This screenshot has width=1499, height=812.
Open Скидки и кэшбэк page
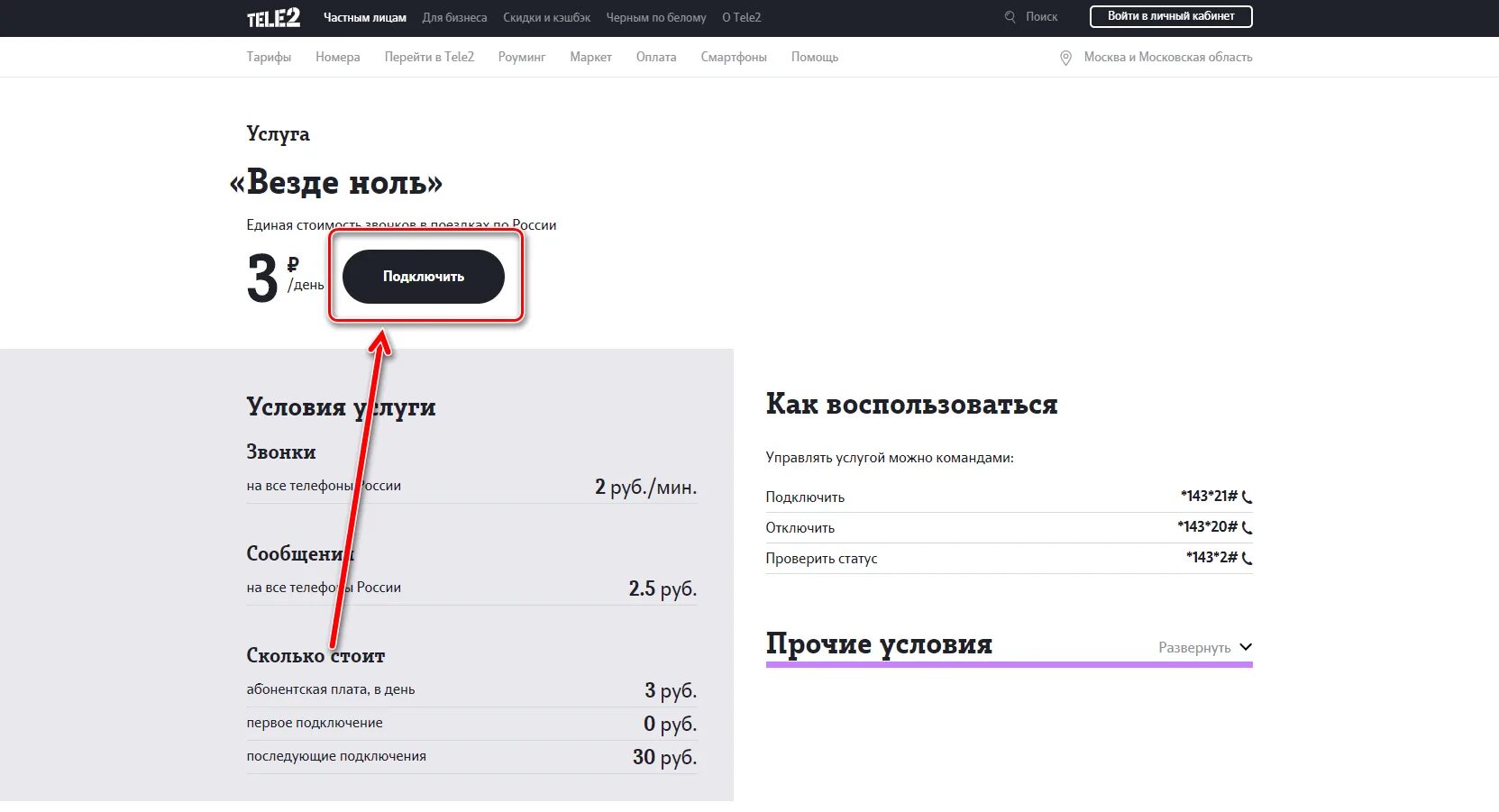click(x=547, y=17)
